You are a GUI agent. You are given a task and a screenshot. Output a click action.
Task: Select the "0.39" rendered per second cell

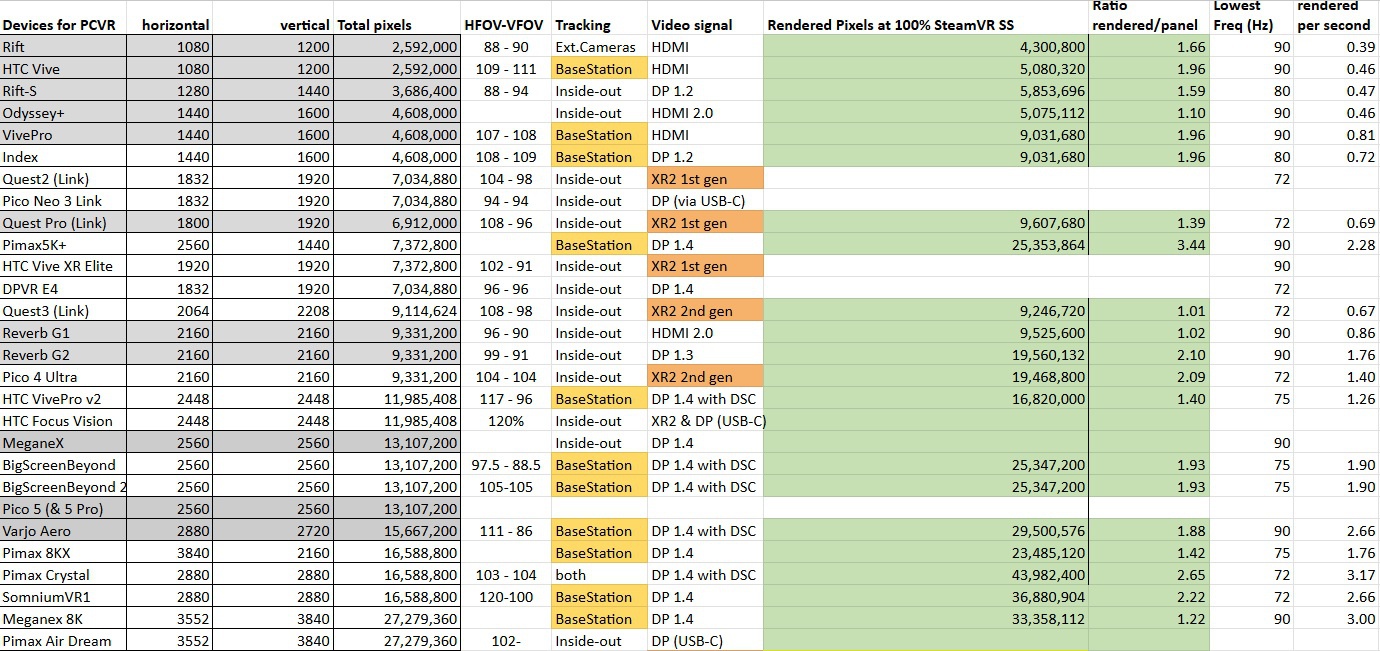coord(1337,47)
